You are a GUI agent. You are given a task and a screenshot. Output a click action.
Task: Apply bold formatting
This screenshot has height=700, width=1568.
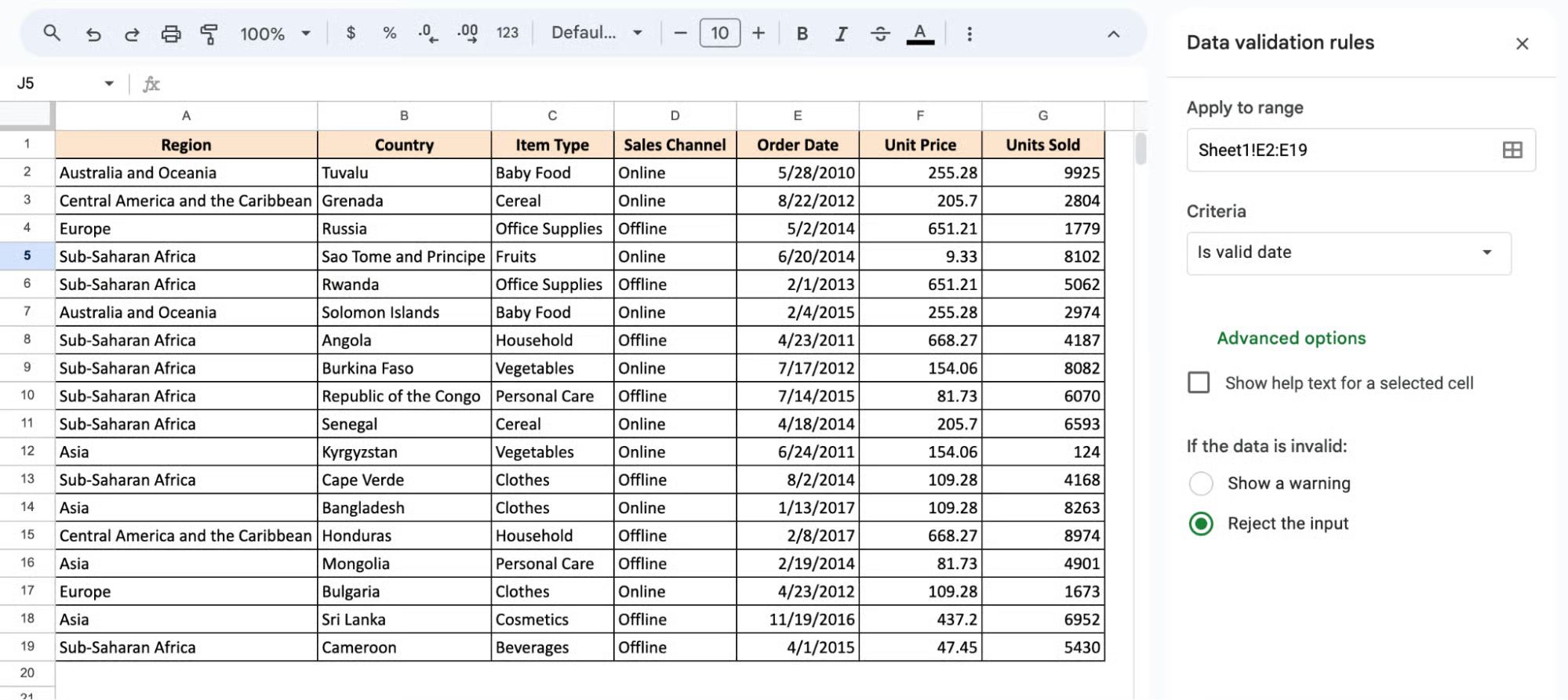(x=802, y=34)
